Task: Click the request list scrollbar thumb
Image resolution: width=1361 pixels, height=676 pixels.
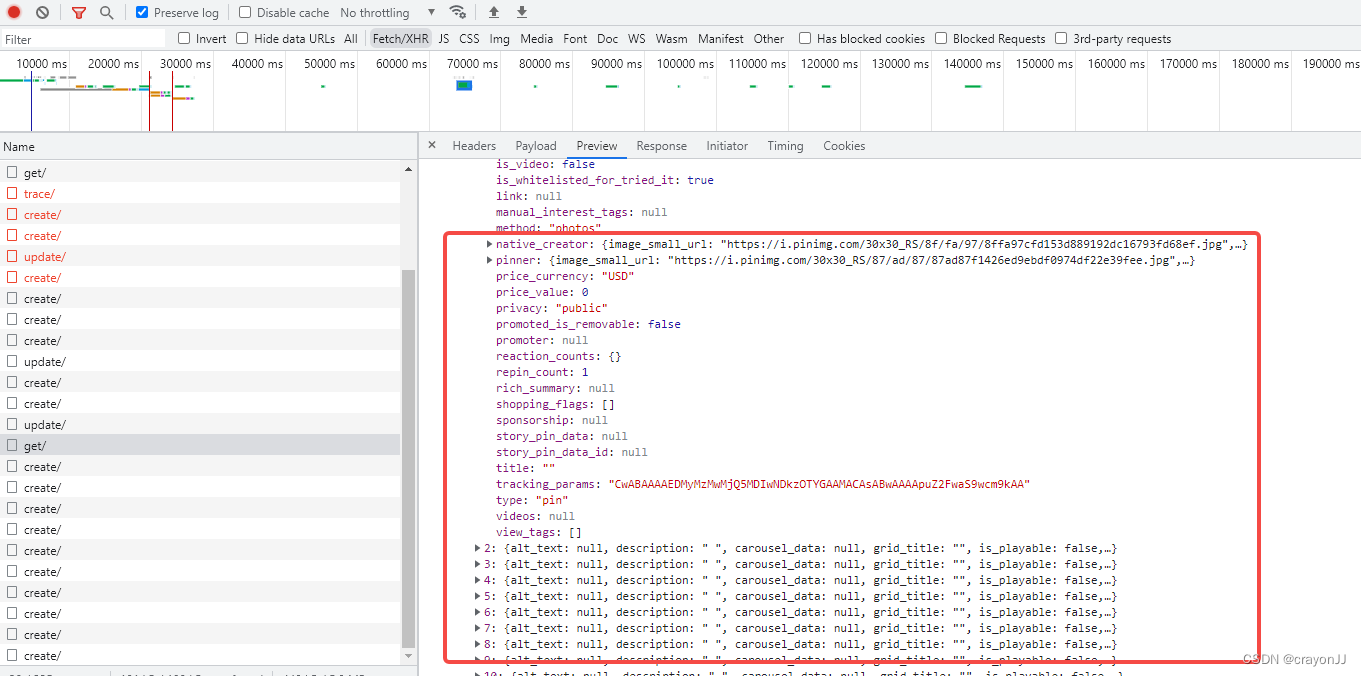Action: 408,457
